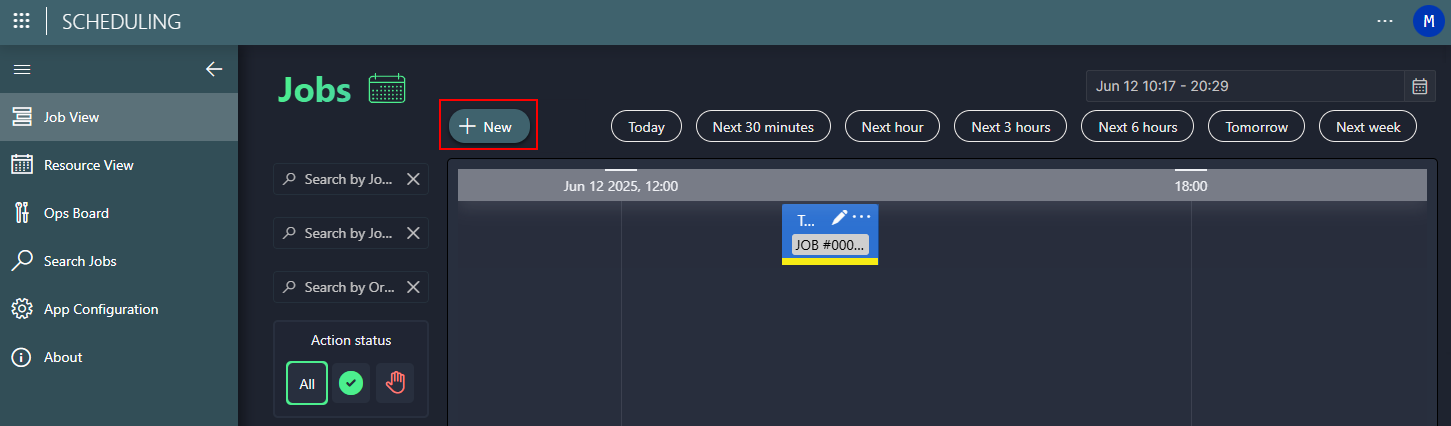Open the top bar more options ellipsis
The image size is (1451, 426).
pos(1385,20)
